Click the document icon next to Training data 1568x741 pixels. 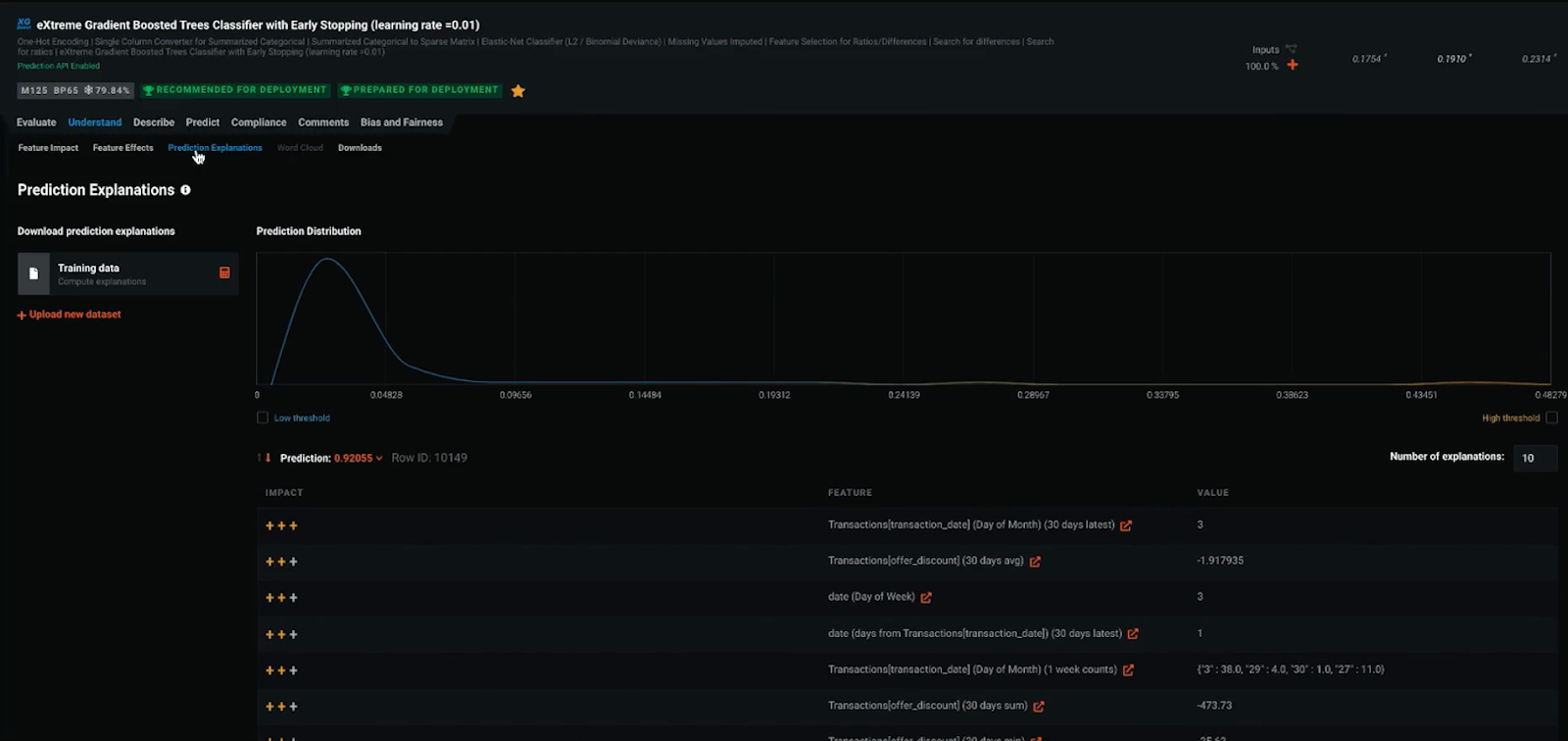point(33,273)
